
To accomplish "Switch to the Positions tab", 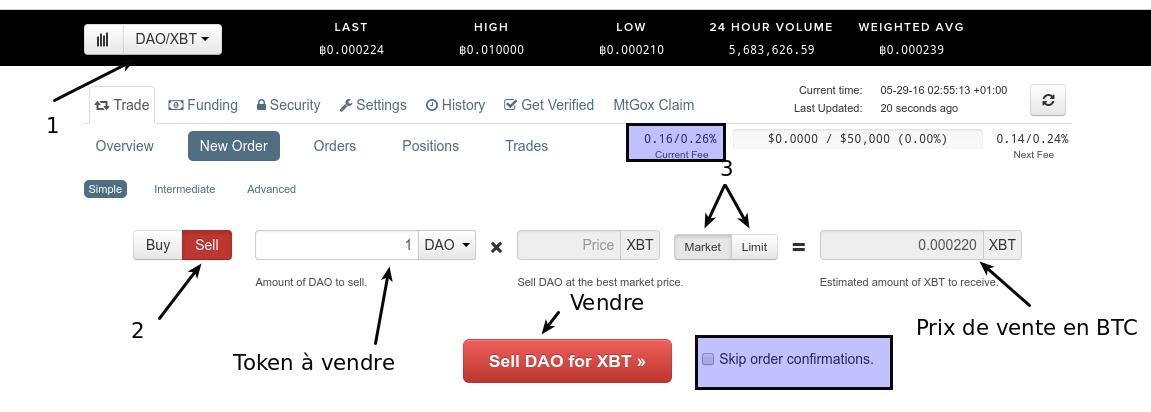I will [x=430, y=145].
